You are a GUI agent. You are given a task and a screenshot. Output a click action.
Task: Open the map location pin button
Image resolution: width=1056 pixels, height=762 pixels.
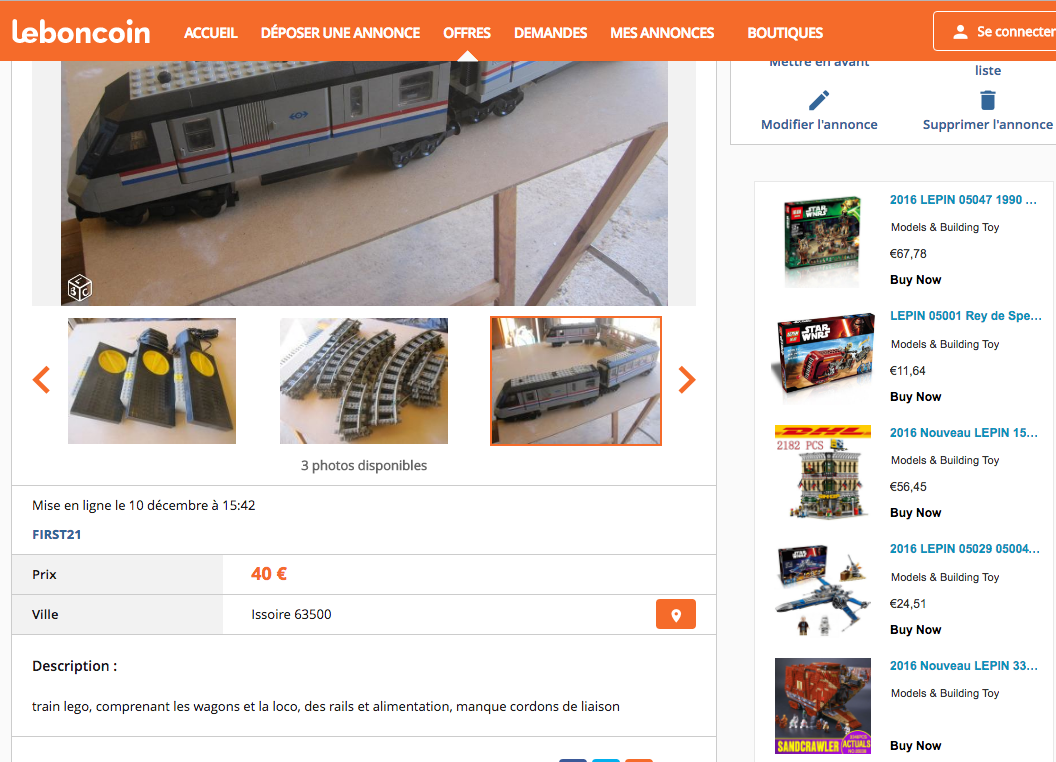(x=675, y=614)
